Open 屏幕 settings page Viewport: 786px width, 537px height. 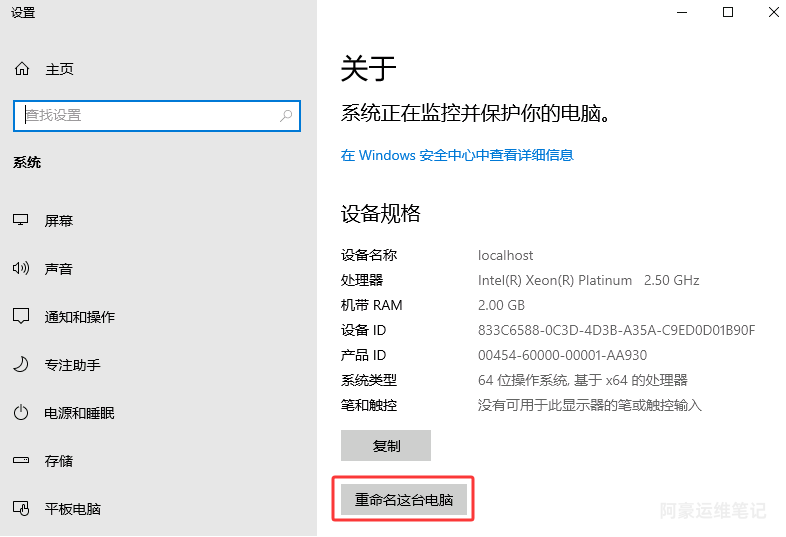[x=59, y=221]
